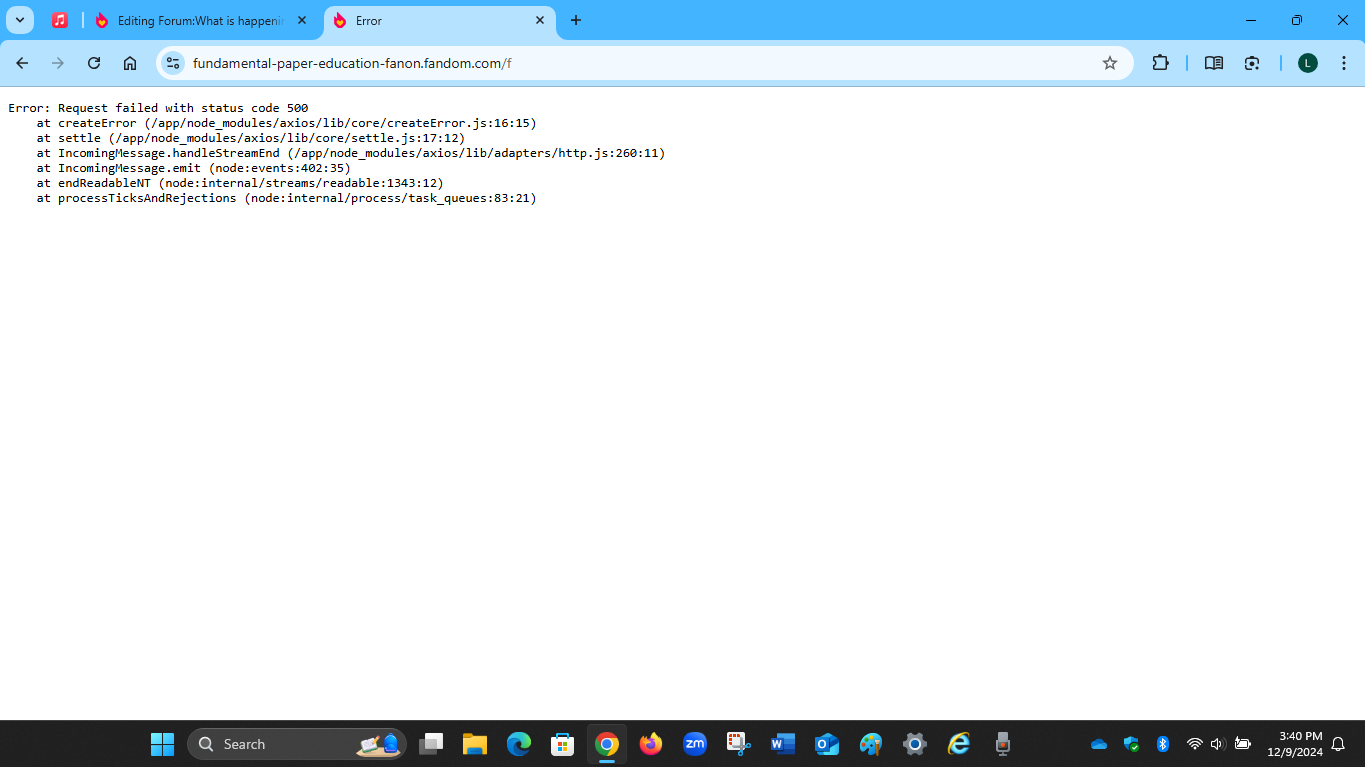Go forward to the next page
This screenshot has width=1365, height=767.
[x=58, y=63]
